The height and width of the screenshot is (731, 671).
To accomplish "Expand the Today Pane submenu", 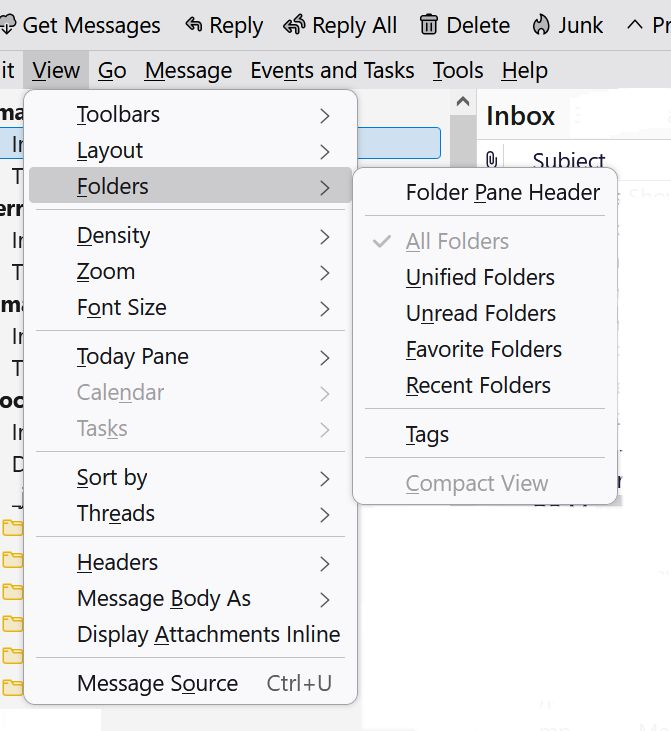I will 190,357.
